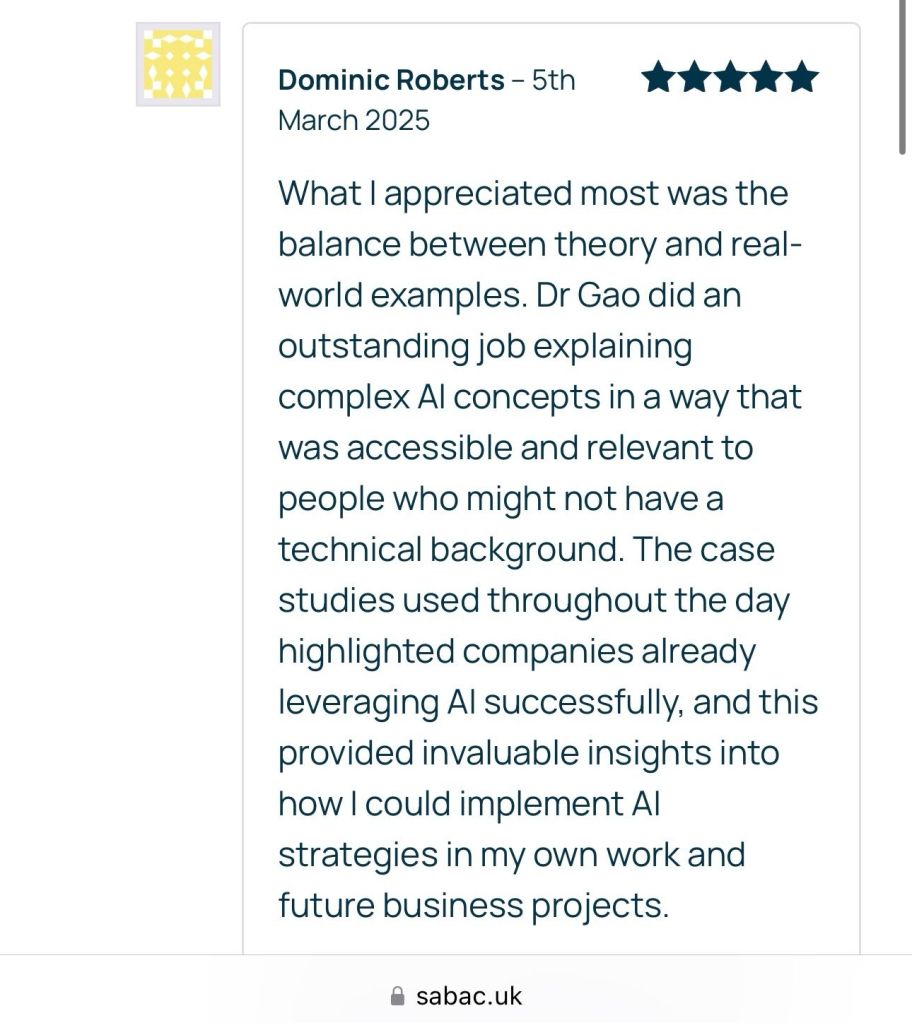The width and height of the screenshot is (912, 1023).
Task: Click the words 'highlighted companies already'
Action: 516,651
